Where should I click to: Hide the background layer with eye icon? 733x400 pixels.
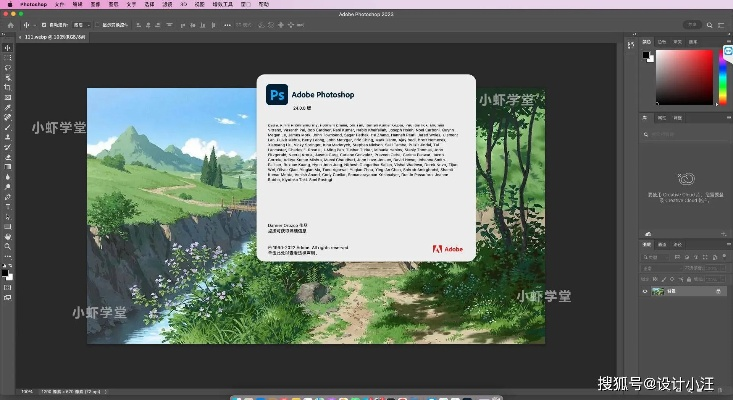(644, 291)
